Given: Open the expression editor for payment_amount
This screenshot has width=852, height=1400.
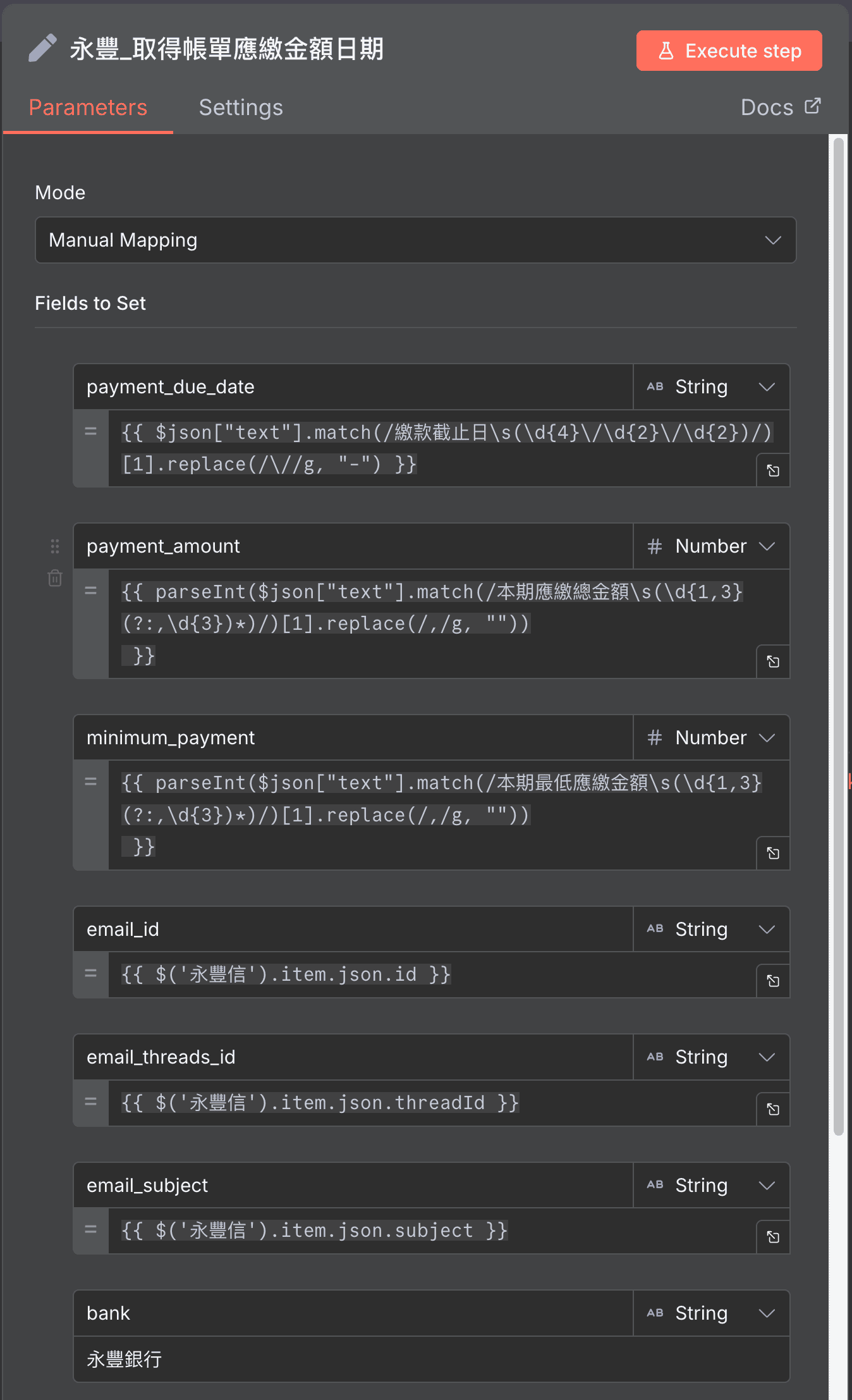Looking at the screenshot, I should click(x=772, y=661).
